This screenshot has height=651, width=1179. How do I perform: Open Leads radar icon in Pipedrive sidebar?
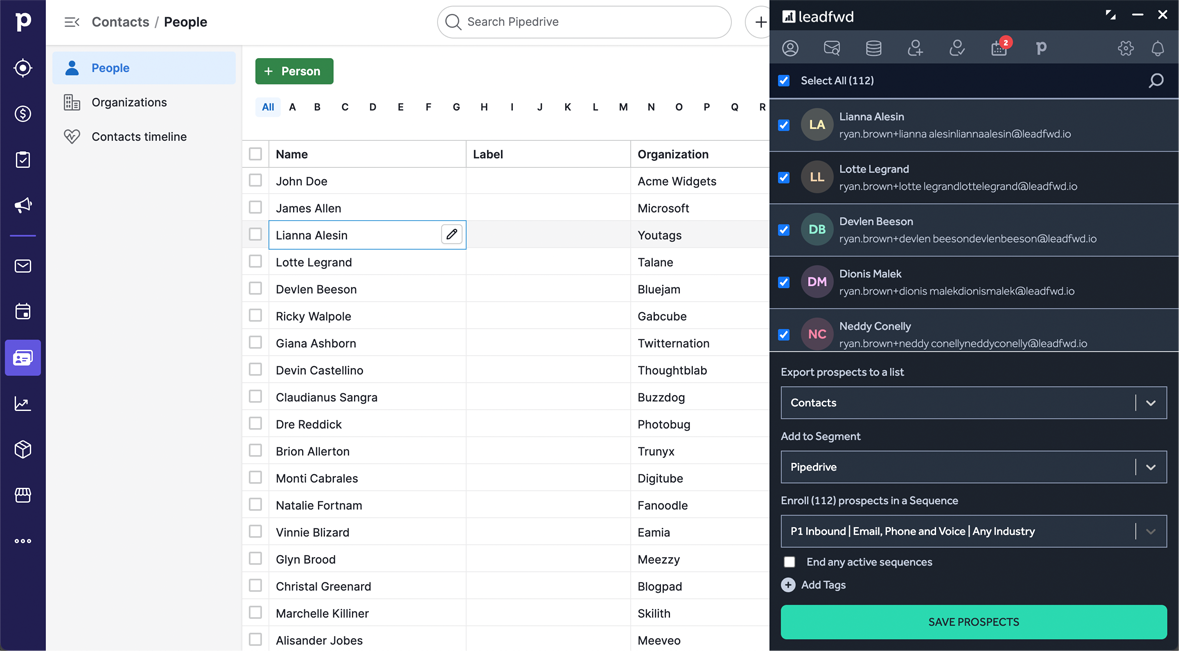[23, 68]
